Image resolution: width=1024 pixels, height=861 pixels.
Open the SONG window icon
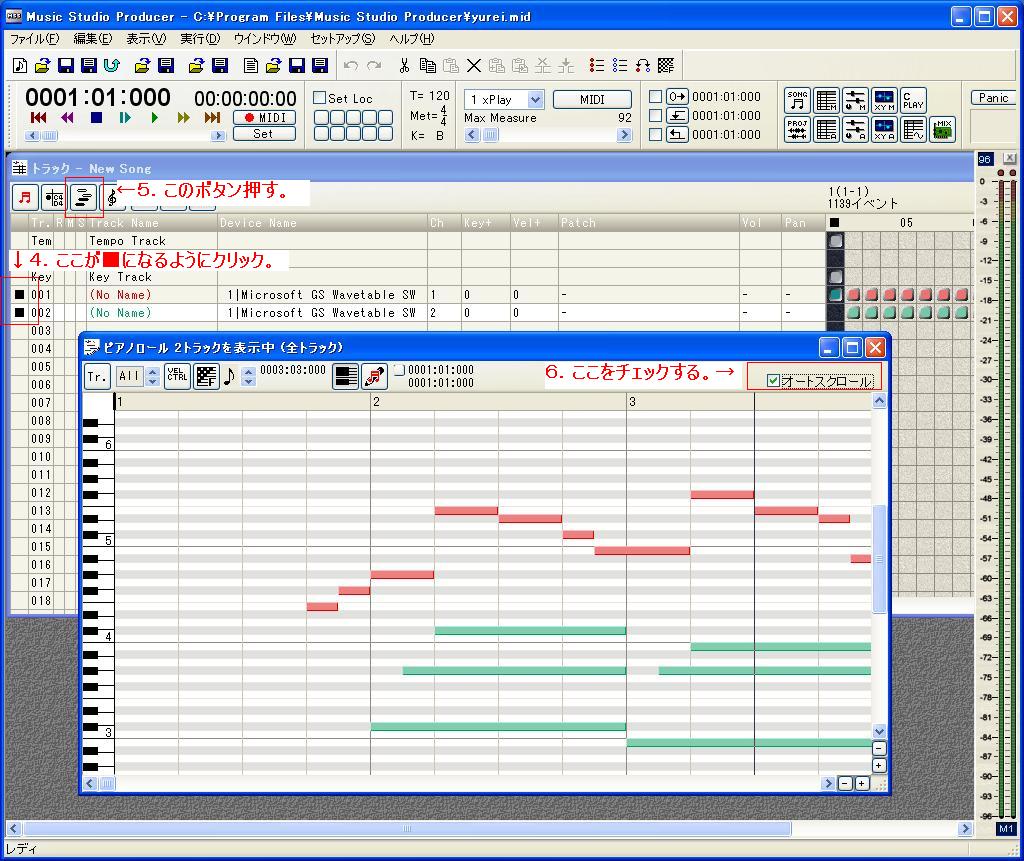coord(797,100)
